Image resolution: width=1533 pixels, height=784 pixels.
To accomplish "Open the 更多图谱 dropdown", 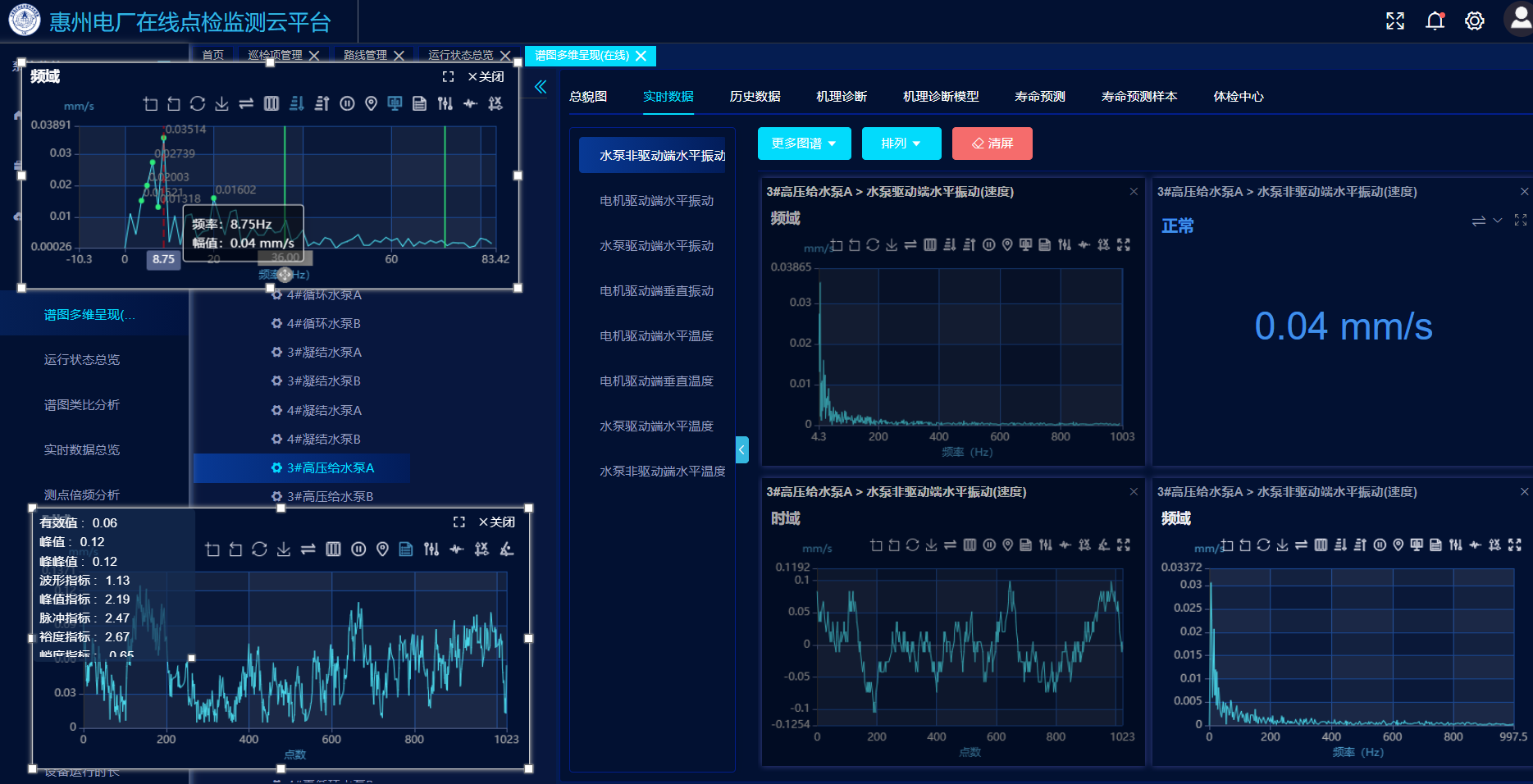I will pos(804,144).
